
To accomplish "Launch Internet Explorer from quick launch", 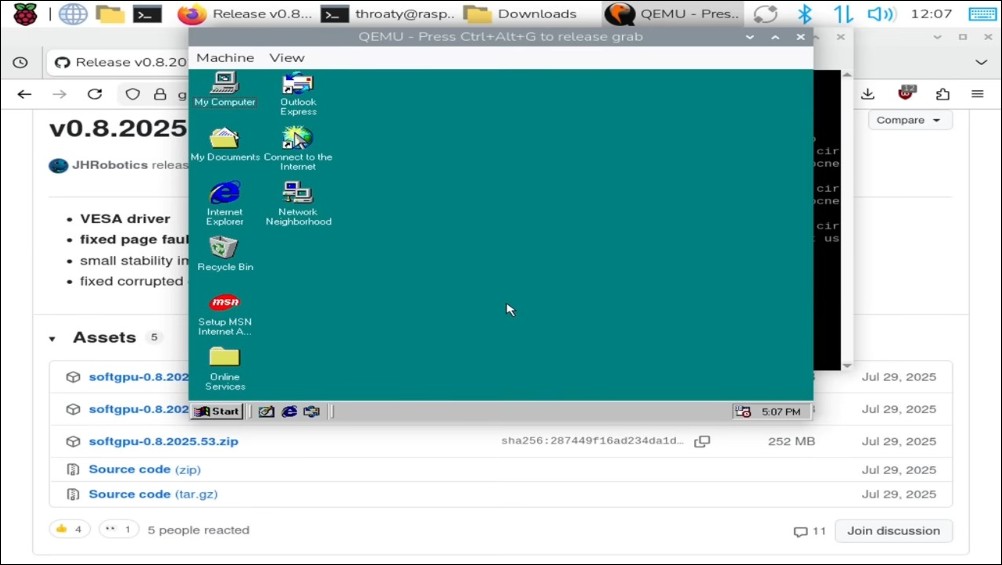I will [289, 412].
